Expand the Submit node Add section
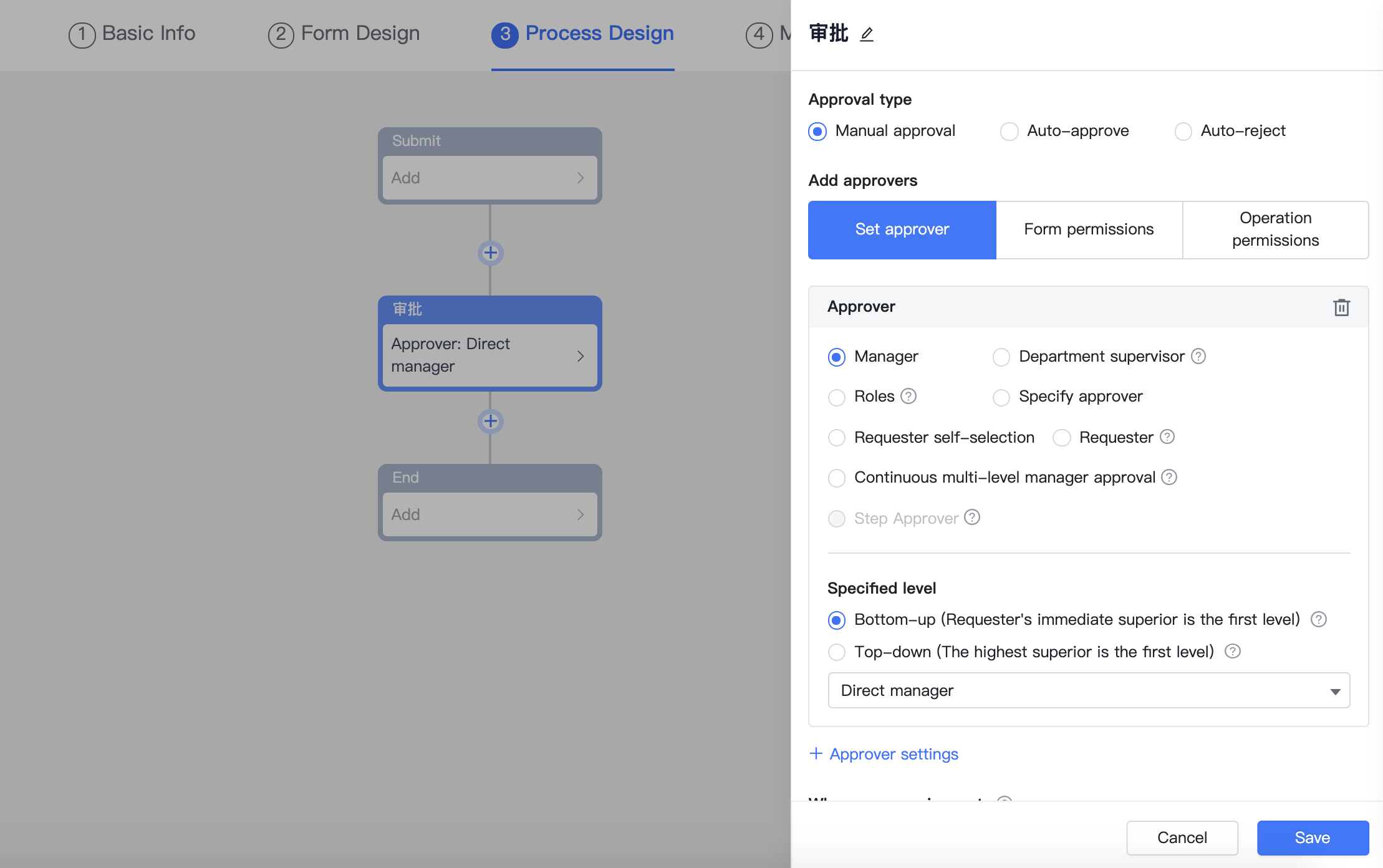This screenshot has width=1383, height=868. coord(490,178)
